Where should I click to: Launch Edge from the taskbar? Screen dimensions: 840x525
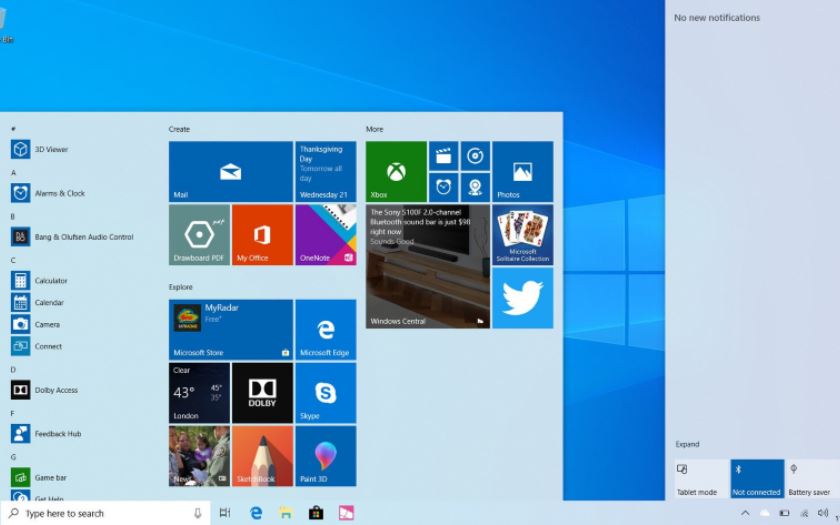coord(256,513)
